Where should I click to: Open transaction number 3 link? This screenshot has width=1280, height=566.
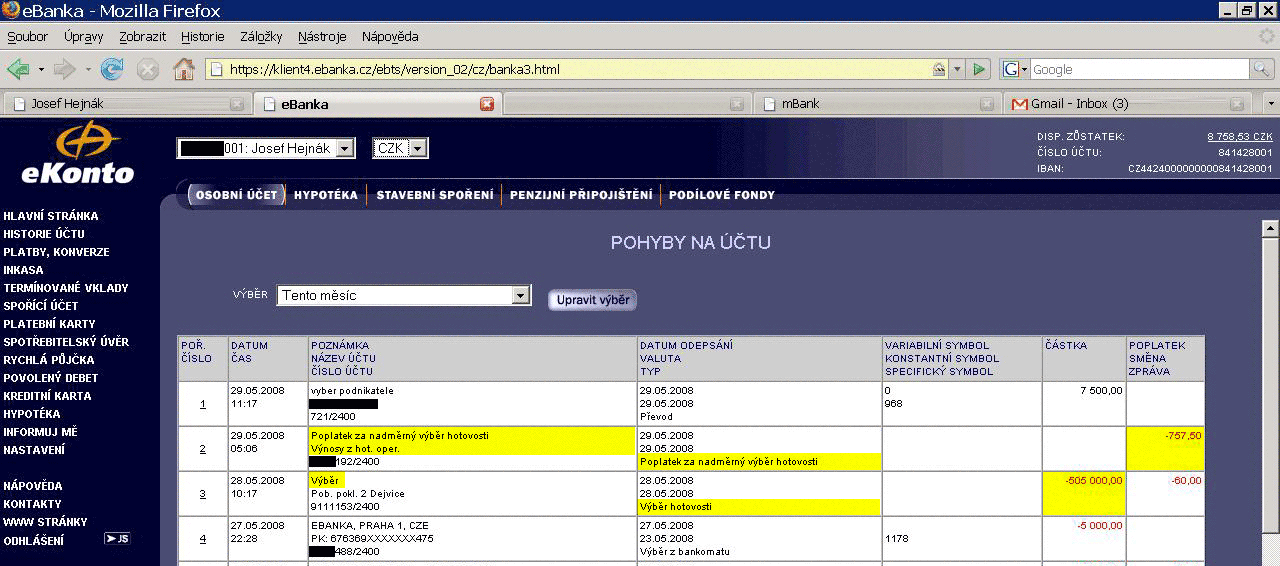202,494
